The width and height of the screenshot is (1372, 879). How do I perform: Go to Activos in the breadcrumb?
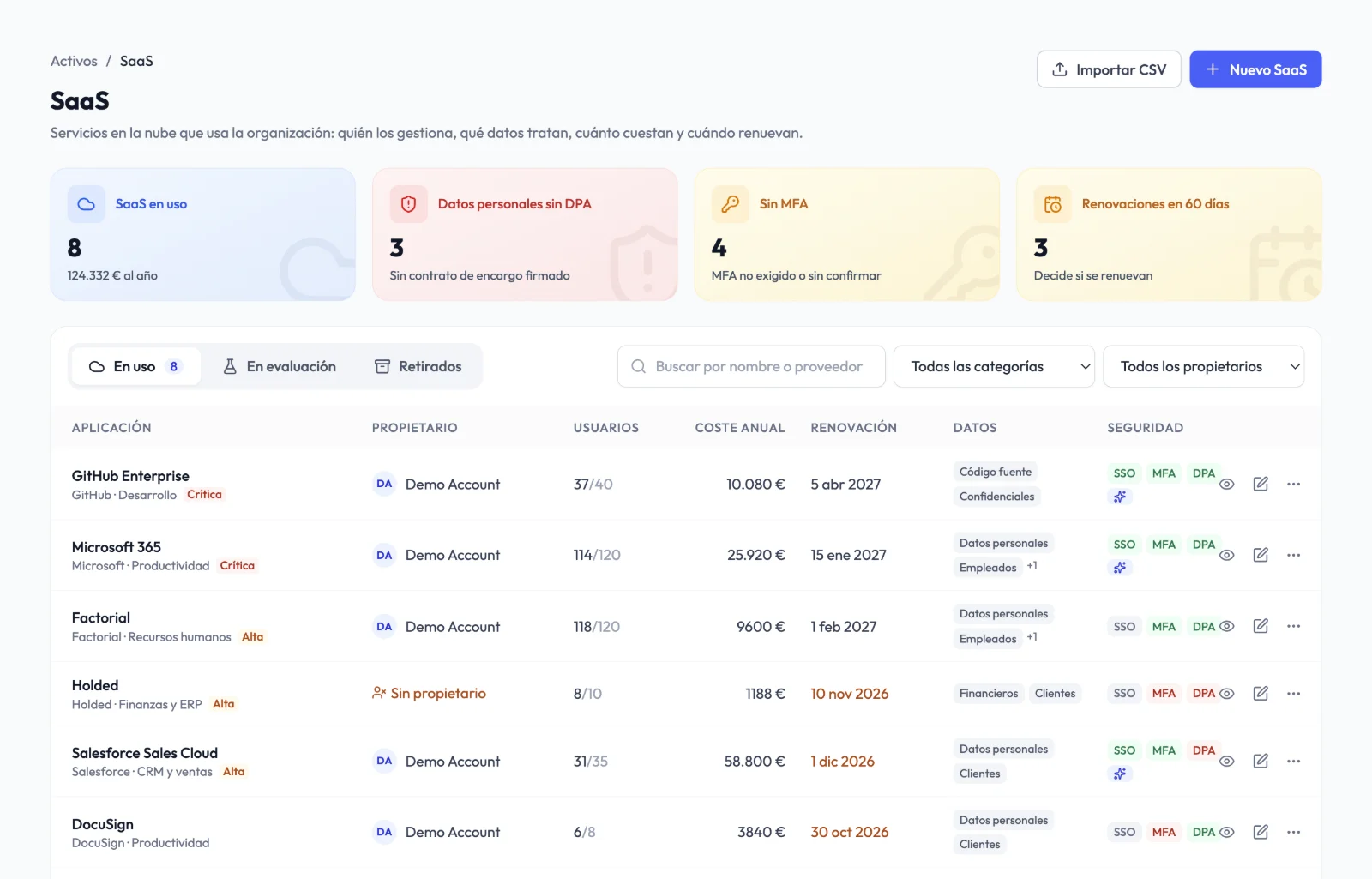tap(74, 61)
